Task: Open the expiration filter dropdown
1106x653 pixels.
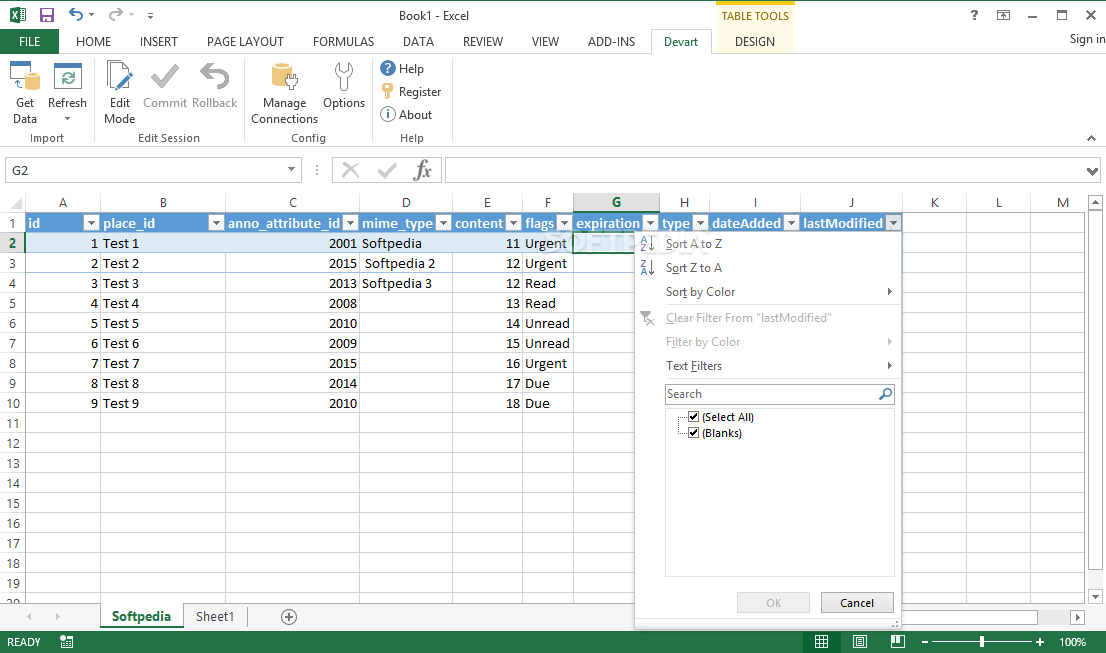Action: [x=650, y=224]
